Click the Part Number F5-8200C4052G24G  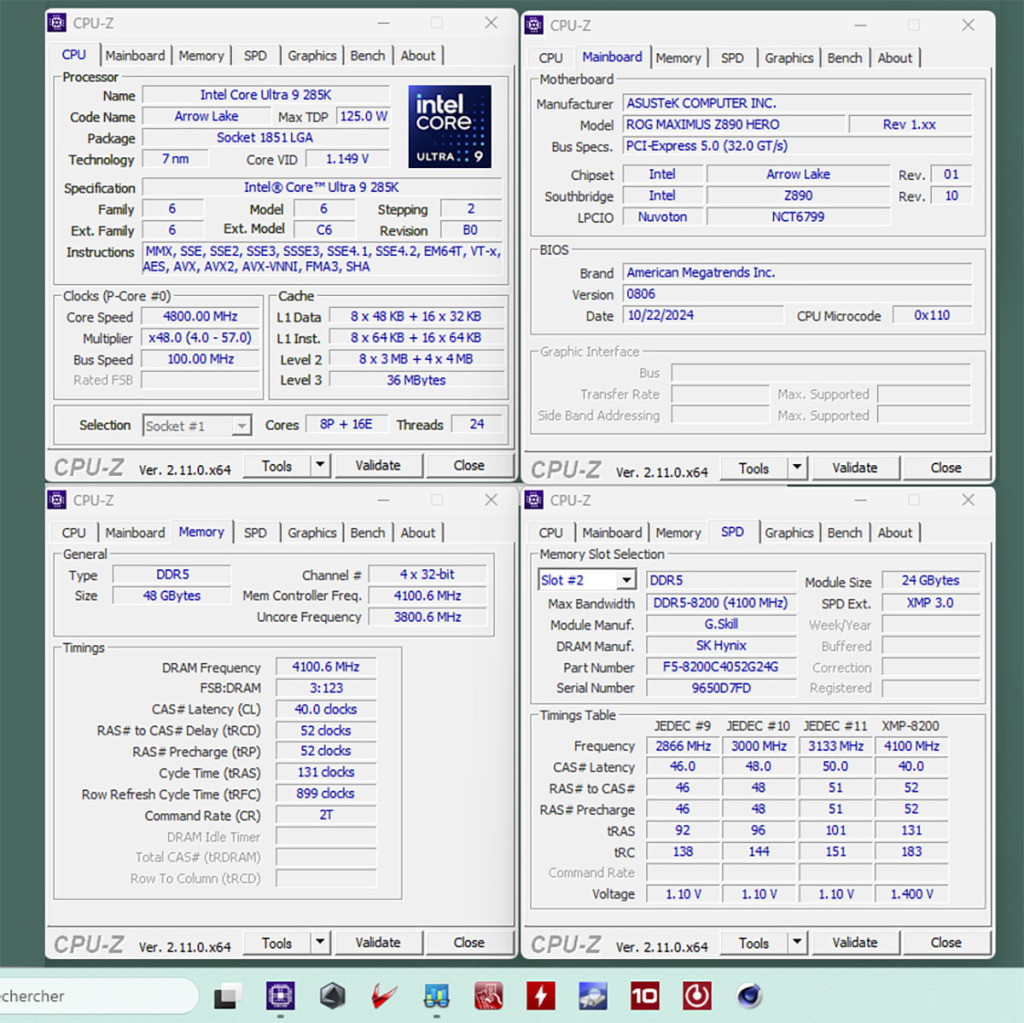click(x=721, y=667)
